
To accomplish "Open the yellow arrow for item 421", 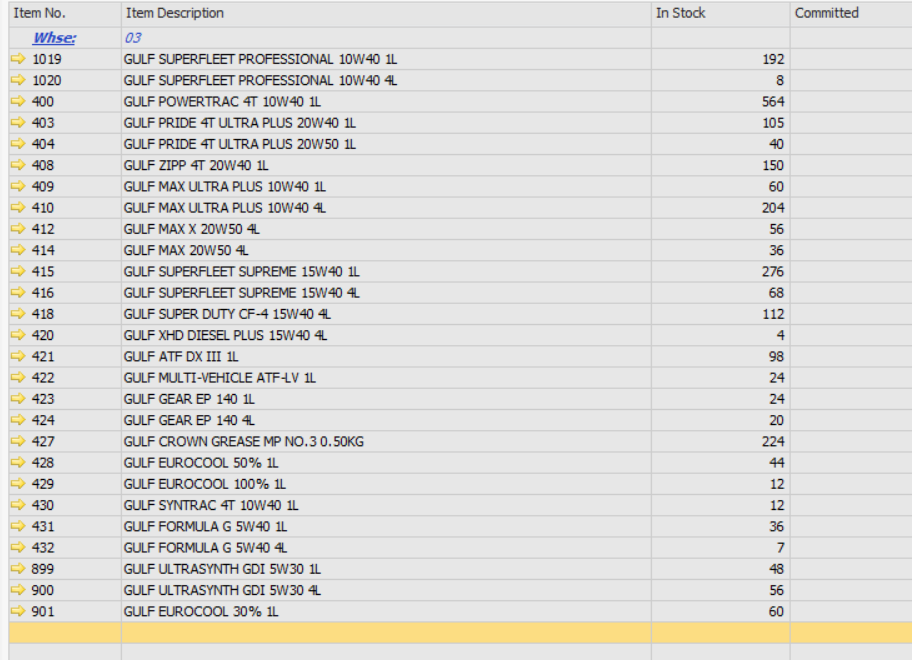I will click(18, 356).
